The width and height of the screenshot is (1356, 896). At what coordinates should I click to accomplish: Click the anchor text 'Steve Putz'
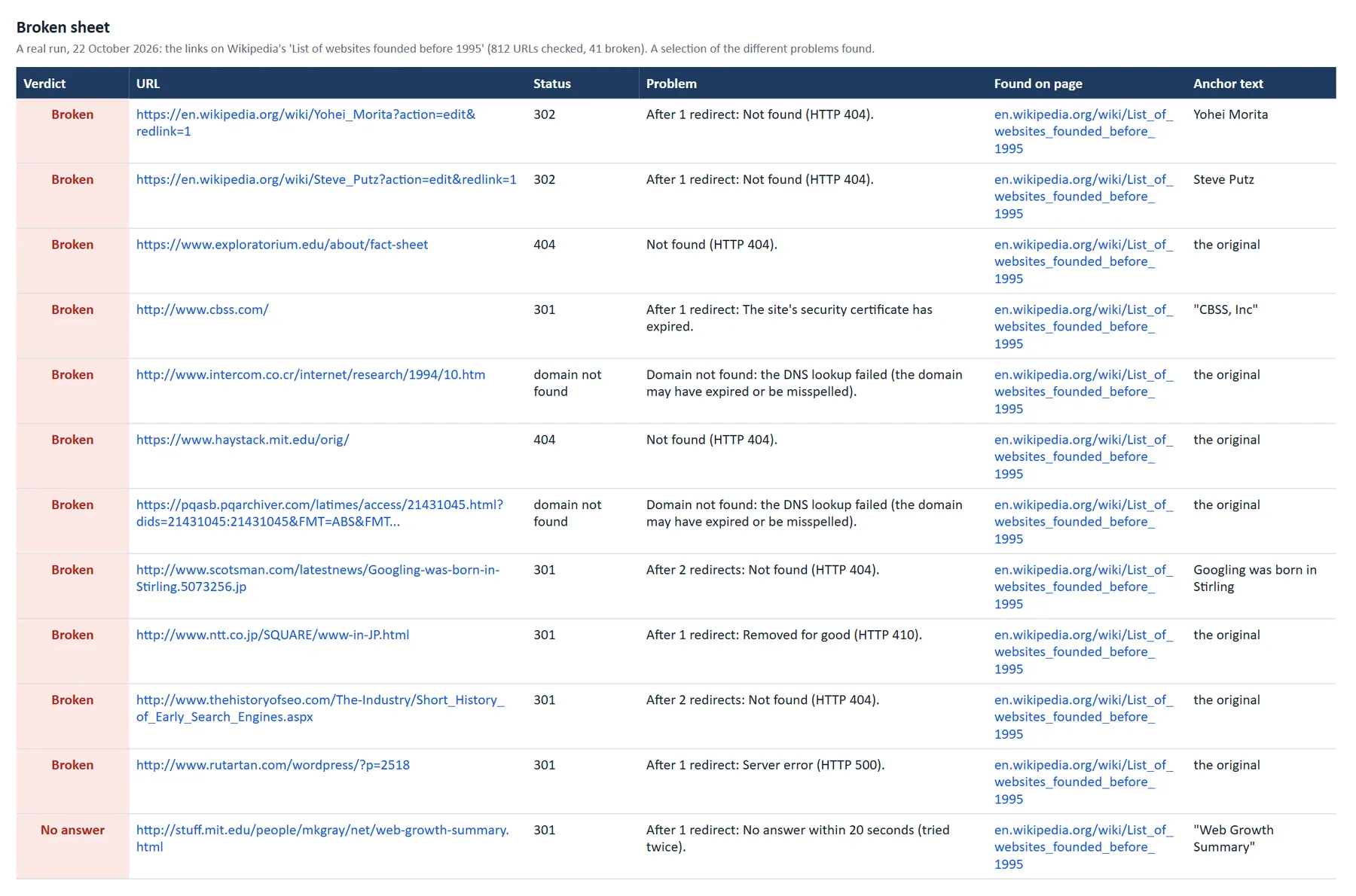(1223, 179)
